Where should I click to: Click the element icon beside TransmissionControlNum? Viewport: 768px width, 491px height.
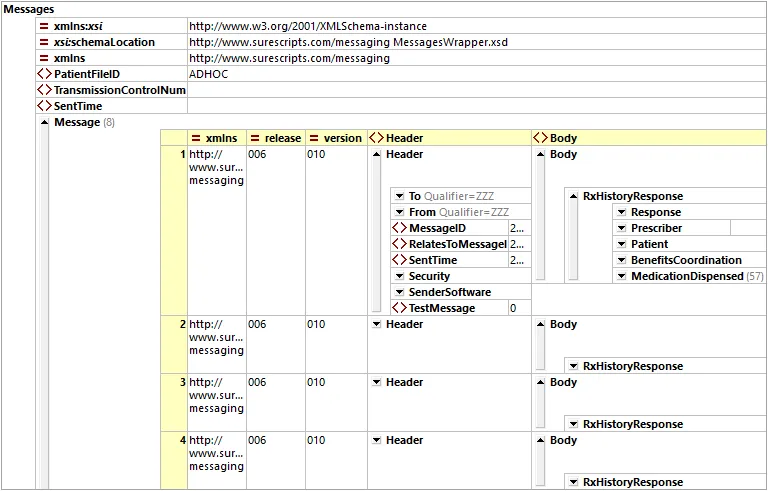coord(44,90)
